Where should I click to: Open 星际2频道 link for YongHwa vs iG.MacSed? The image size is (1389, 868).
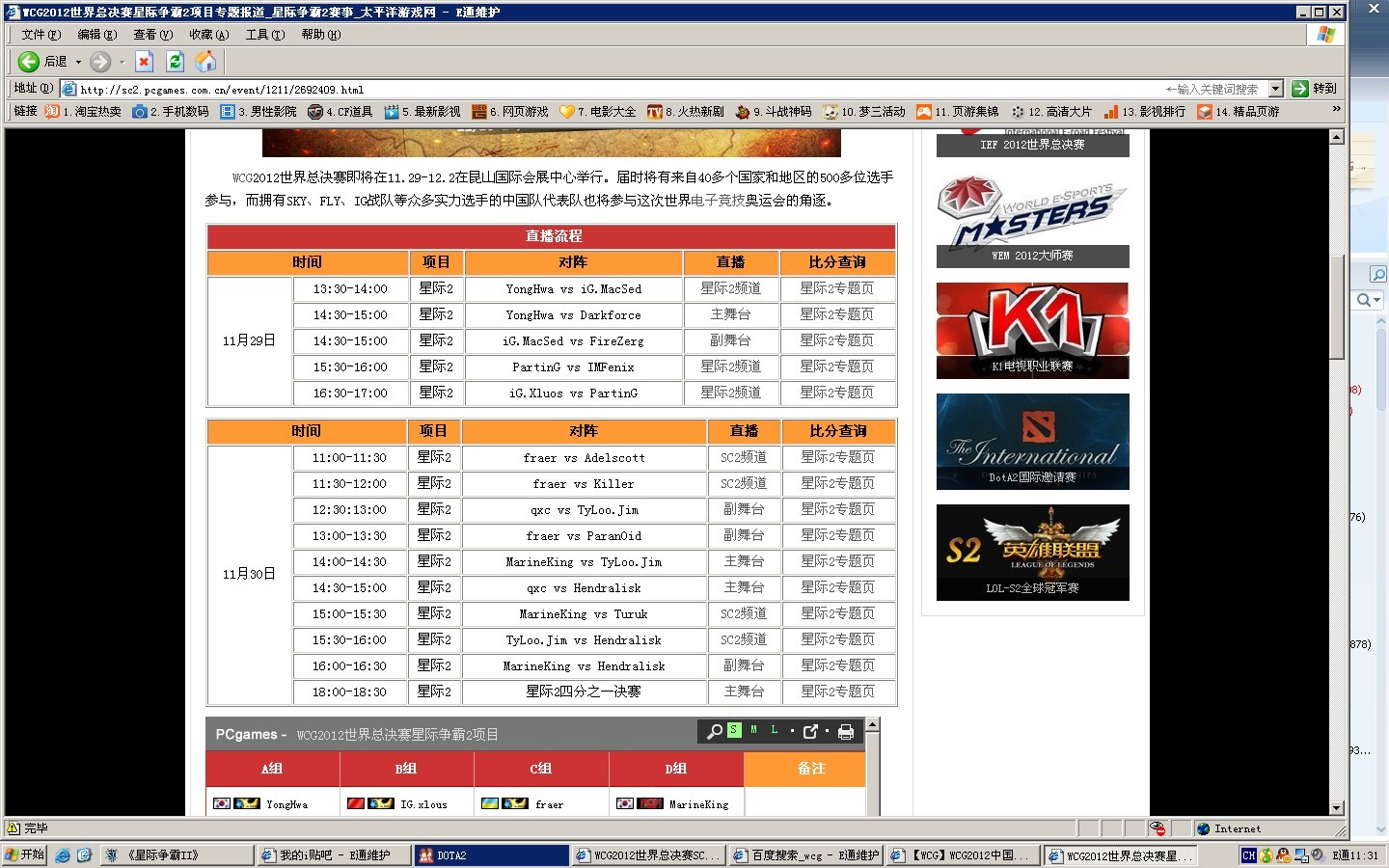tap(730, 288)
